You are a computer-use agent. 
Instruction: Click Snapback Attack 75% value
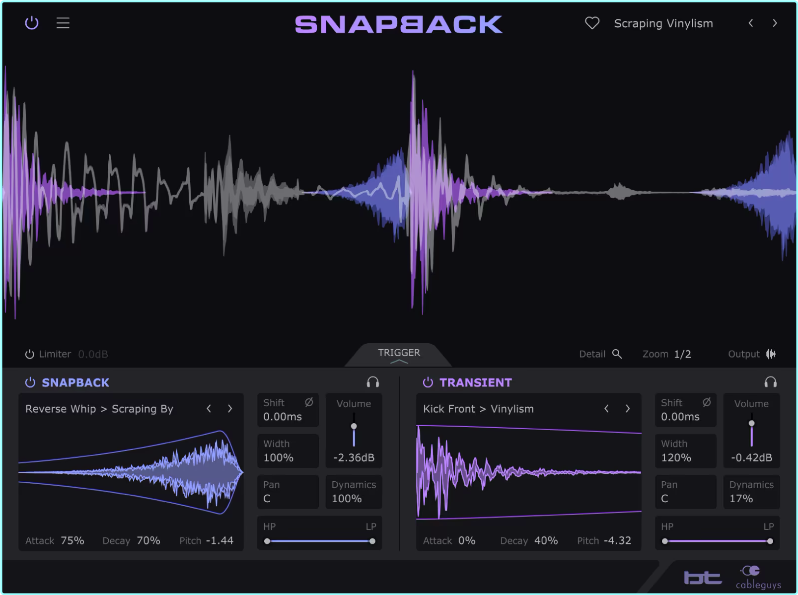[x=72, y=541]
